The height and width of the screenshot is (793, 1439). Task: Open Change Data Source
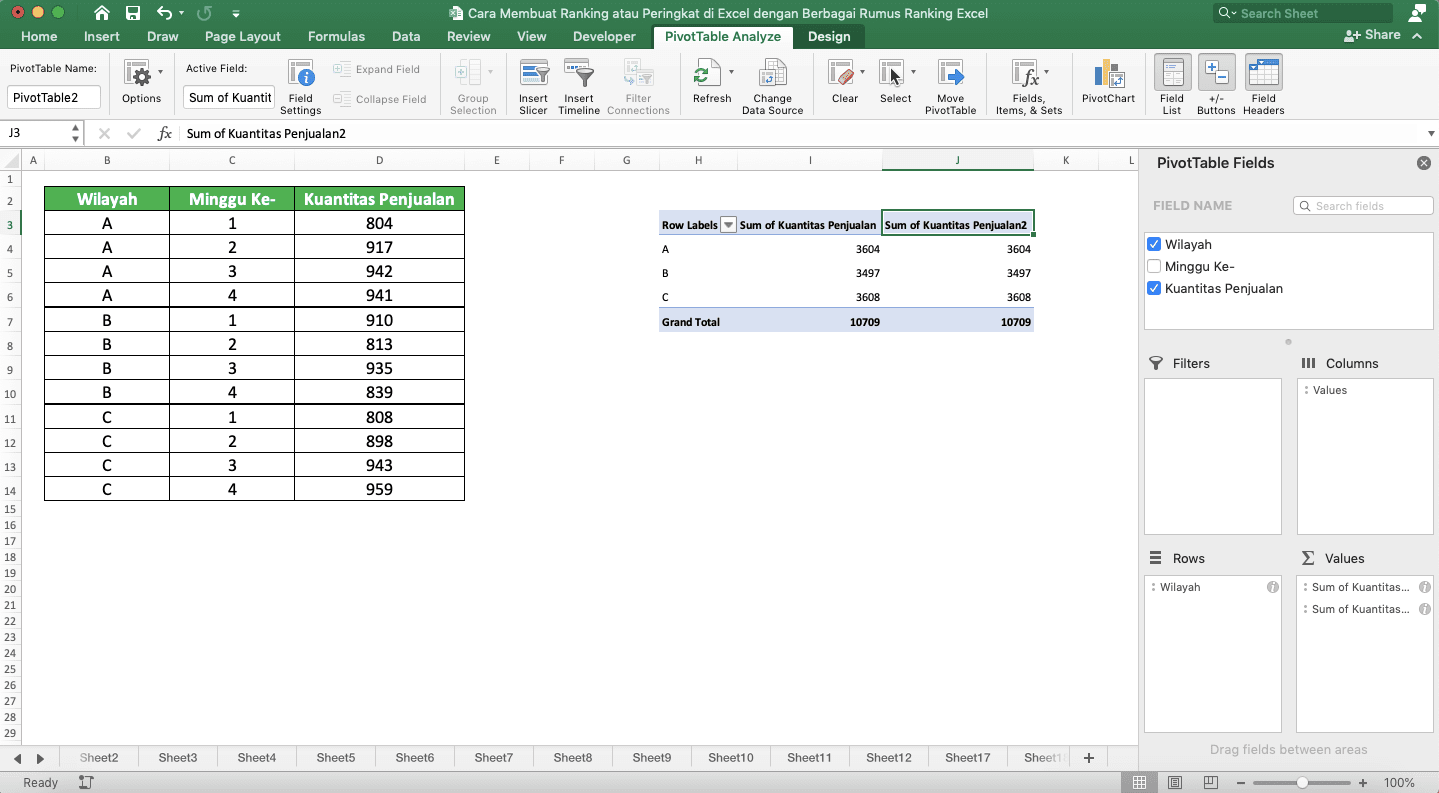pyautogui.click(x=772, y=86)
